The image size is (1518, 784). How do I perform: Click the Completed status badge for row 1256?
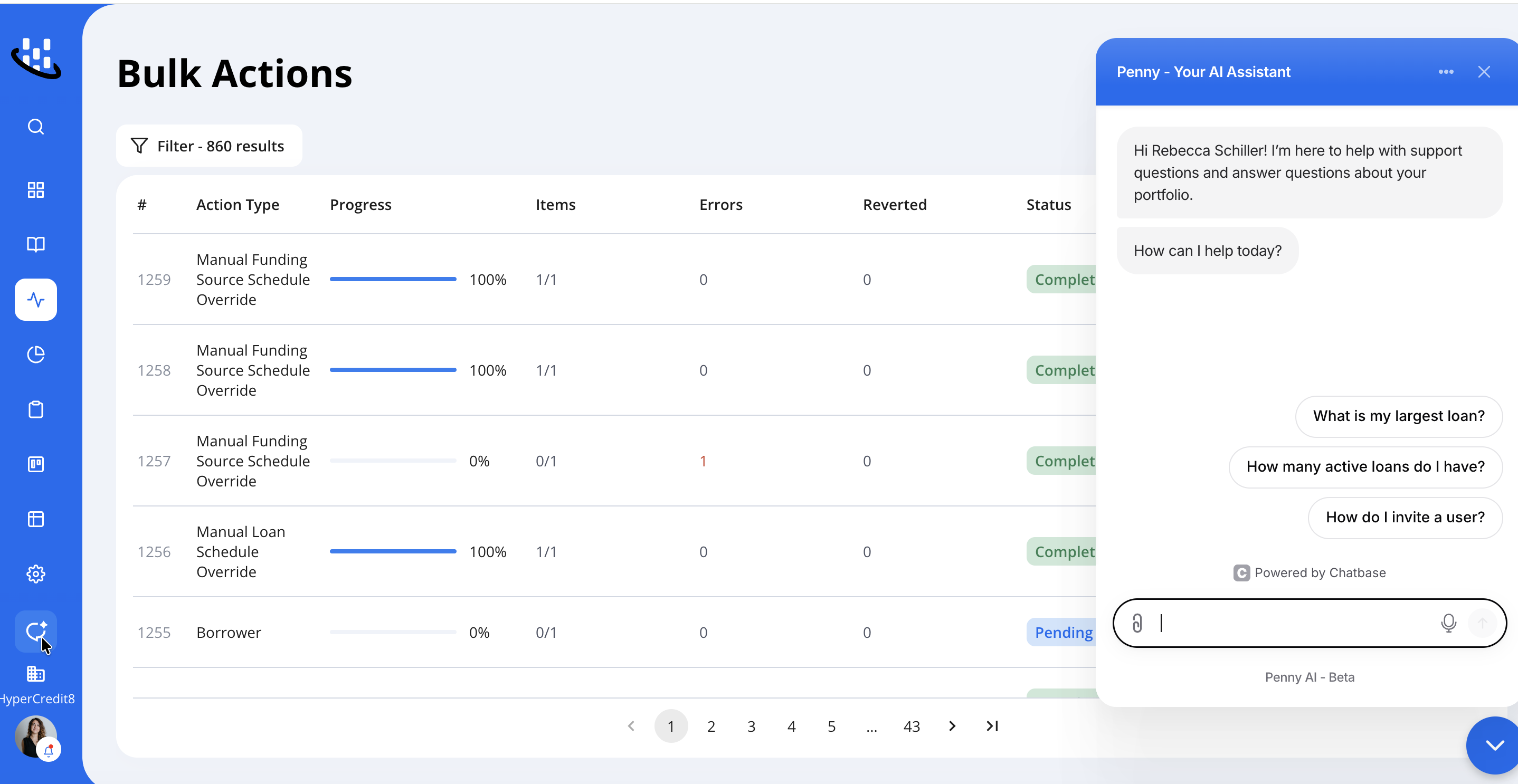point(1061,551)
